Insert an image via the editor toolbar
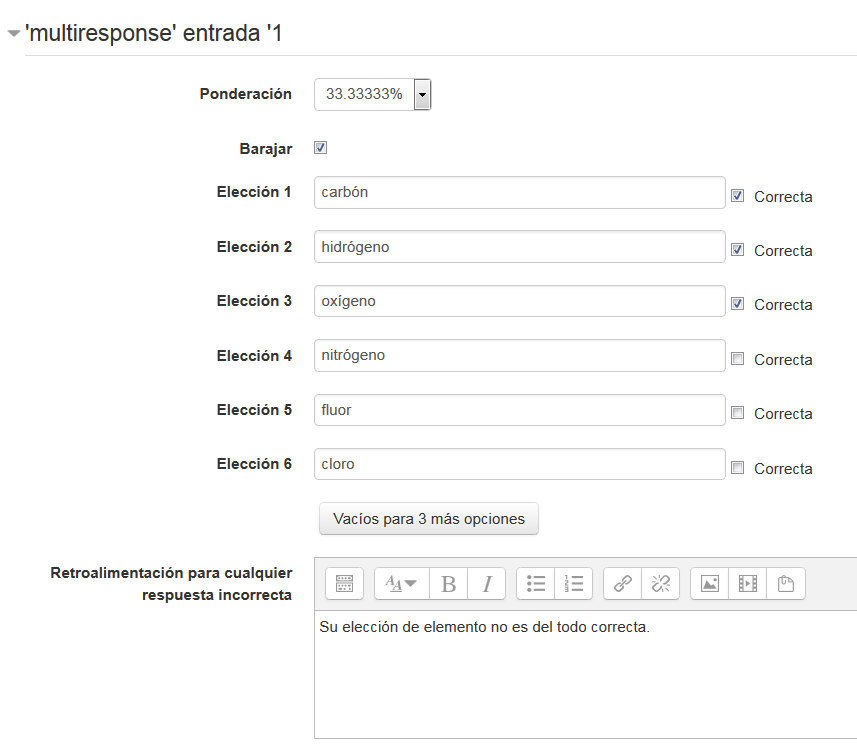 click(710, 584)
